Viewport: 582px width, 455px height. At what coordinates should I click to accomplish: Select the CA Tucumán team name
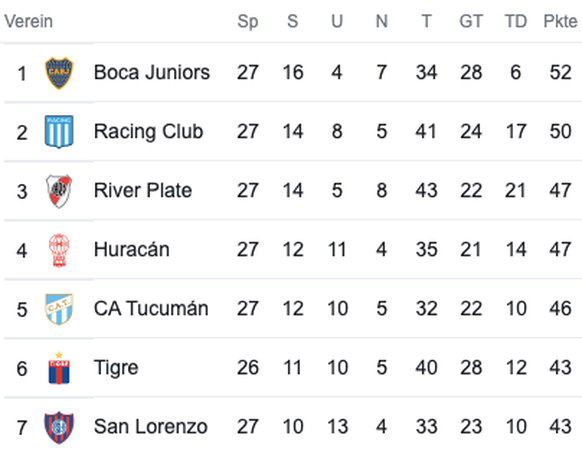(151, 308)
